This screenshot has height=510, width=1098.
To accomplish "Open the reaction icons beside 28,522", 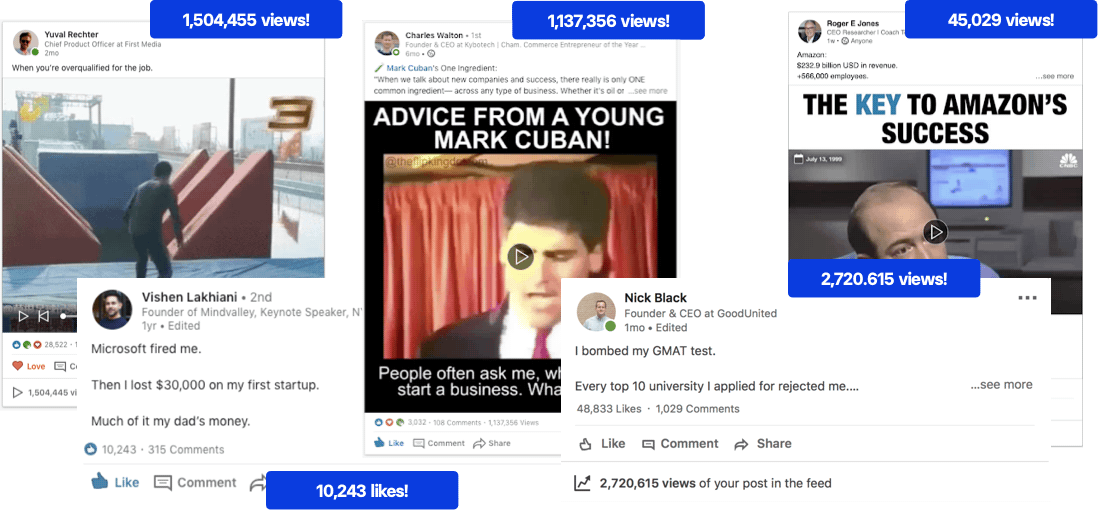I will pyautogui.click(x=27, y=345).
